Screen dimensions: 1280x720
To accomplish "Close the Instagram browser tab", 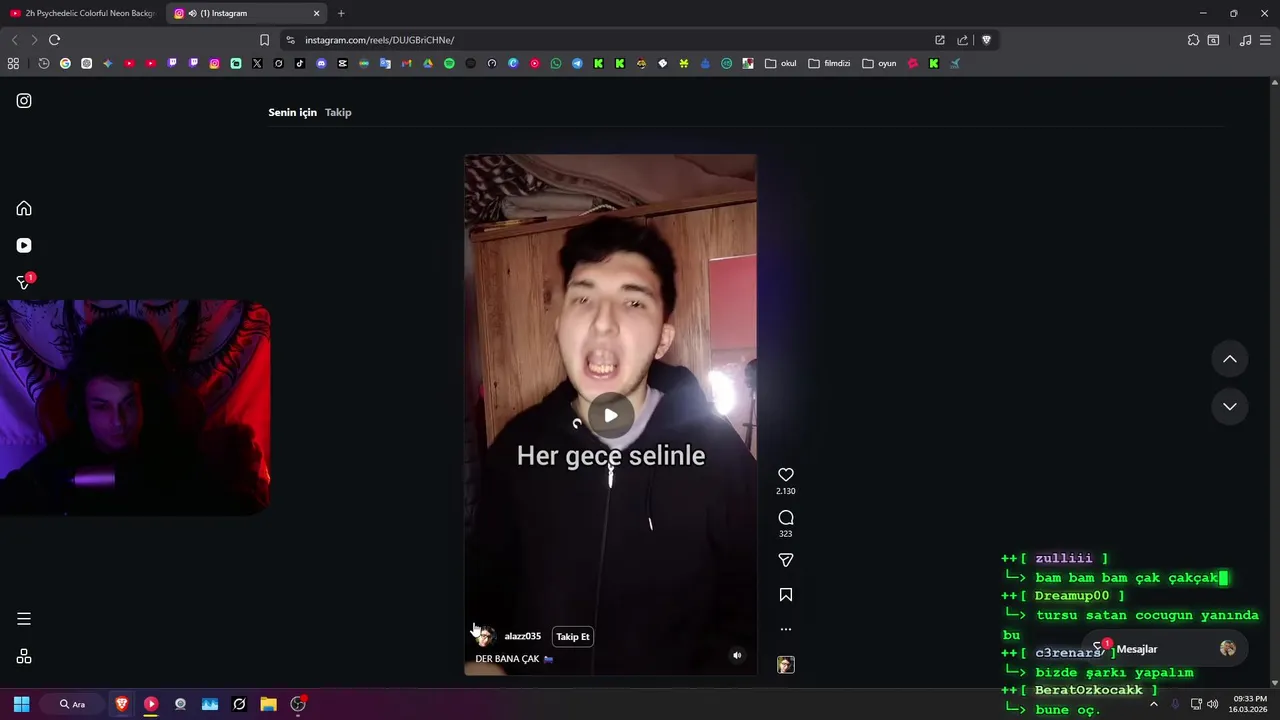I will point(317,13).
